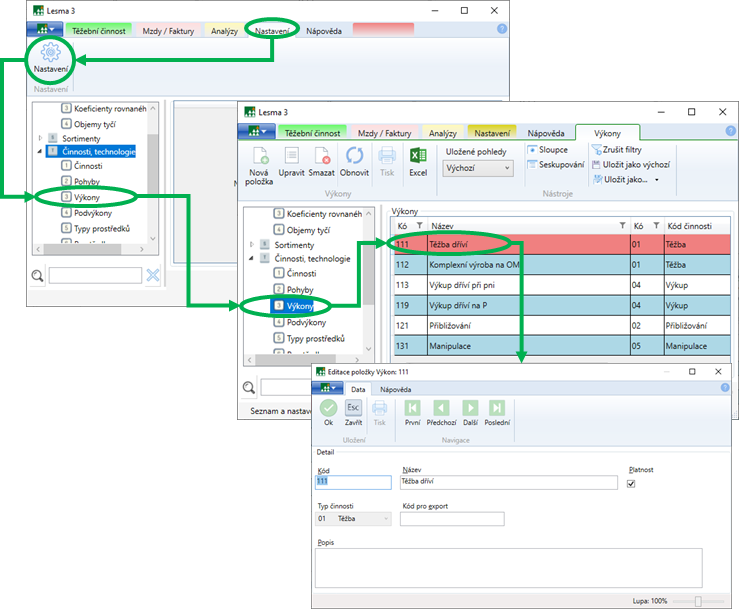Go to Další next record
739x609 pixels.
click(x=470, y=408)
